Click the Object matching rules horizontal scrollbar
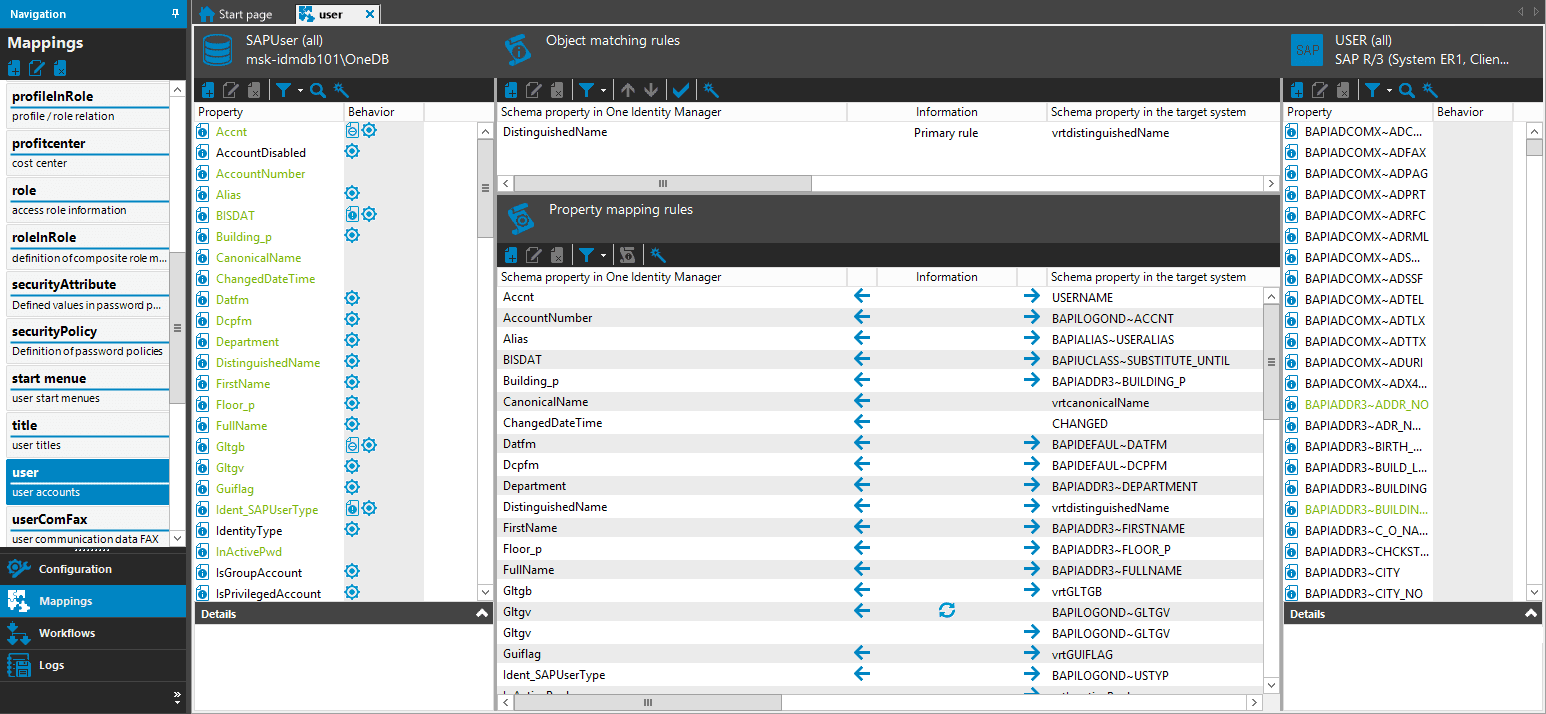 point(661,184)
